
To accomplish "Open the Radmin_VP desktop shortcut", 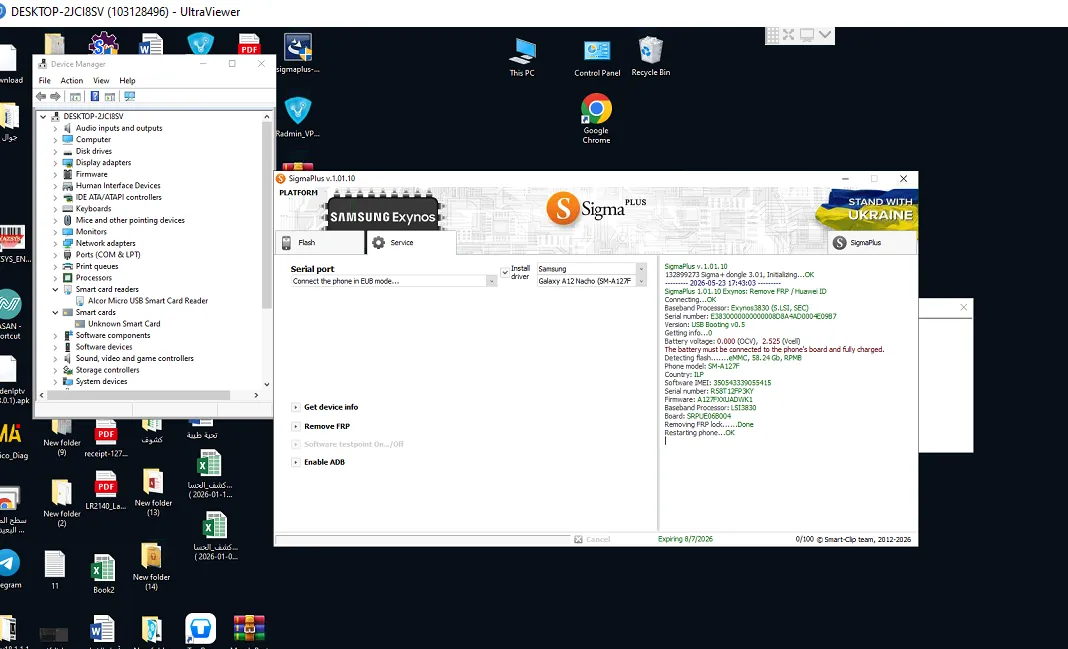I will click(298, 117).
